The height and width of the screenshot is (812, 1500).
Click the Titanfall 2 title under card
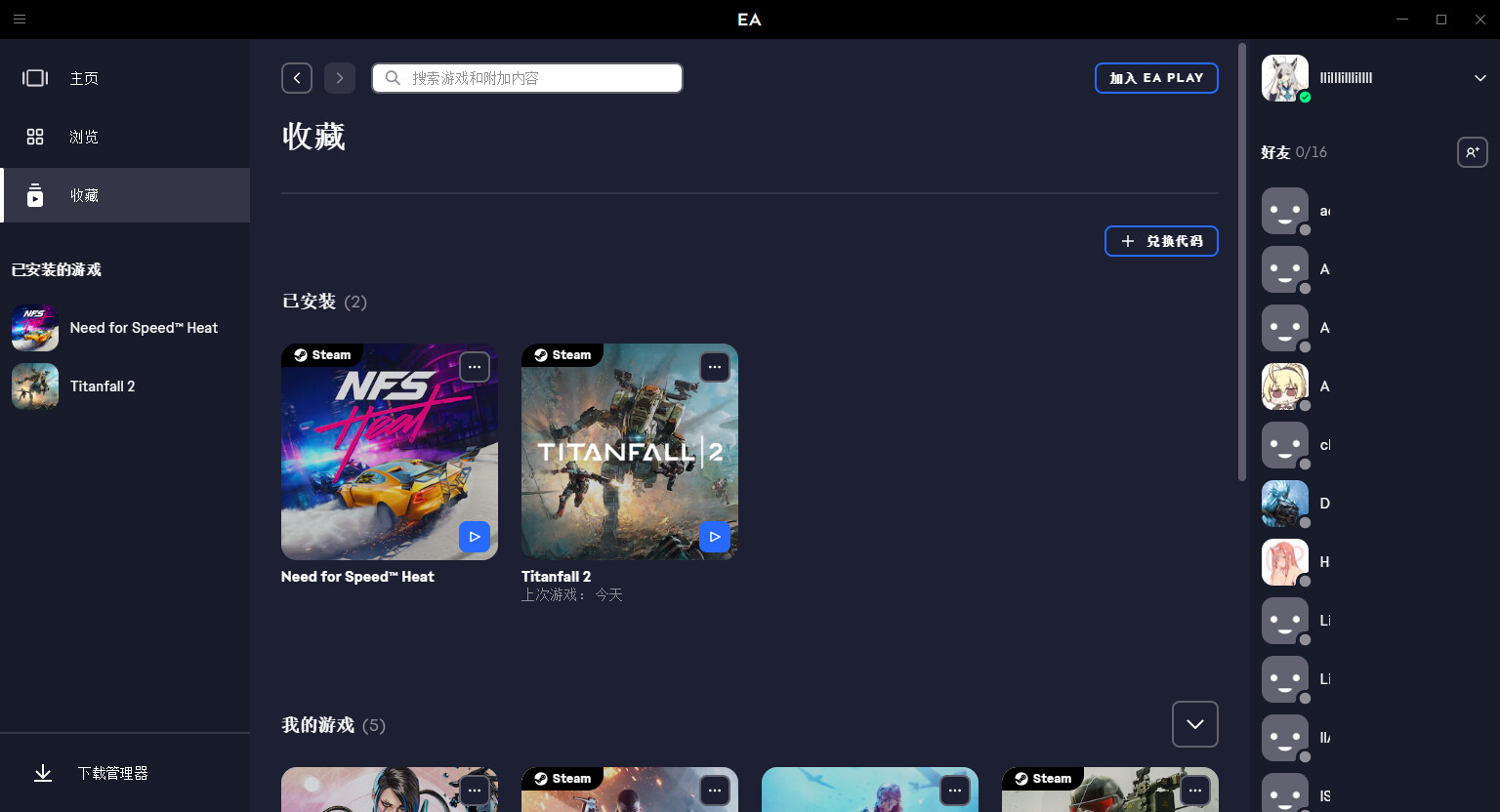click(x=556, y=577)
